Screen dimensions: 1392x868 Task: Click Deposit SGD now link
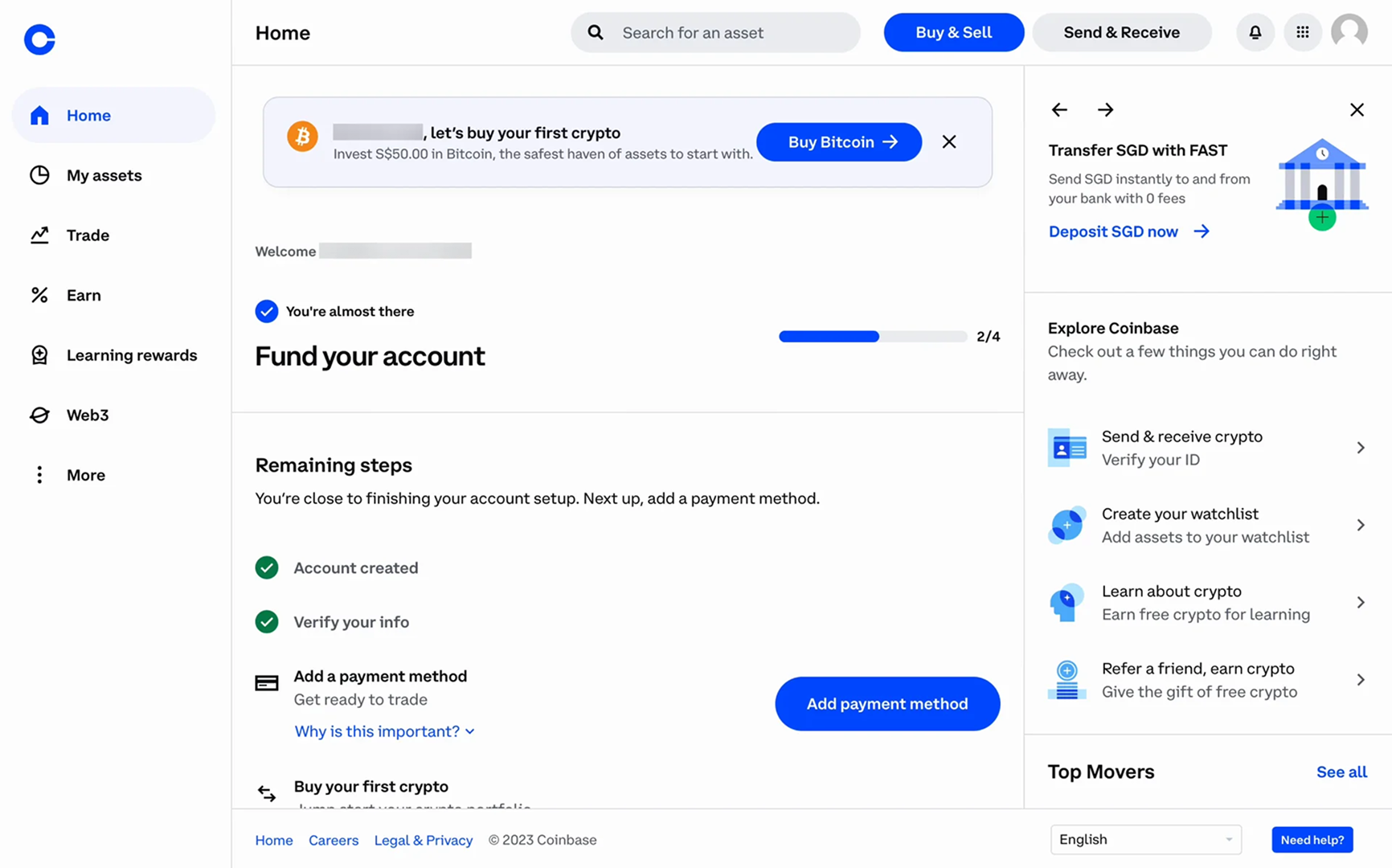(1128, 231)
